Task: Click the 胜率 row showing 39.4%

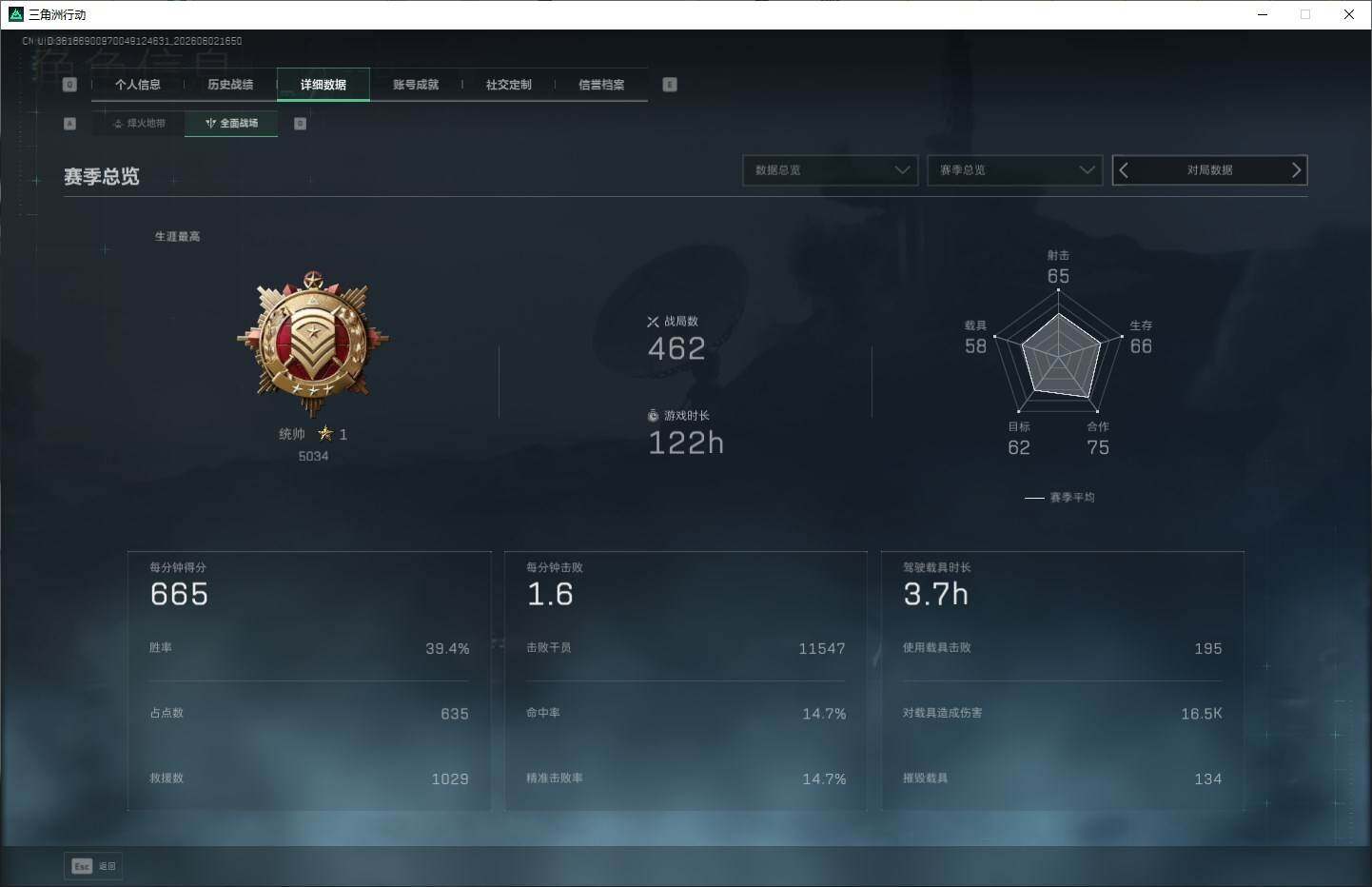Action: pyautogui.click(x=309, y=648)
